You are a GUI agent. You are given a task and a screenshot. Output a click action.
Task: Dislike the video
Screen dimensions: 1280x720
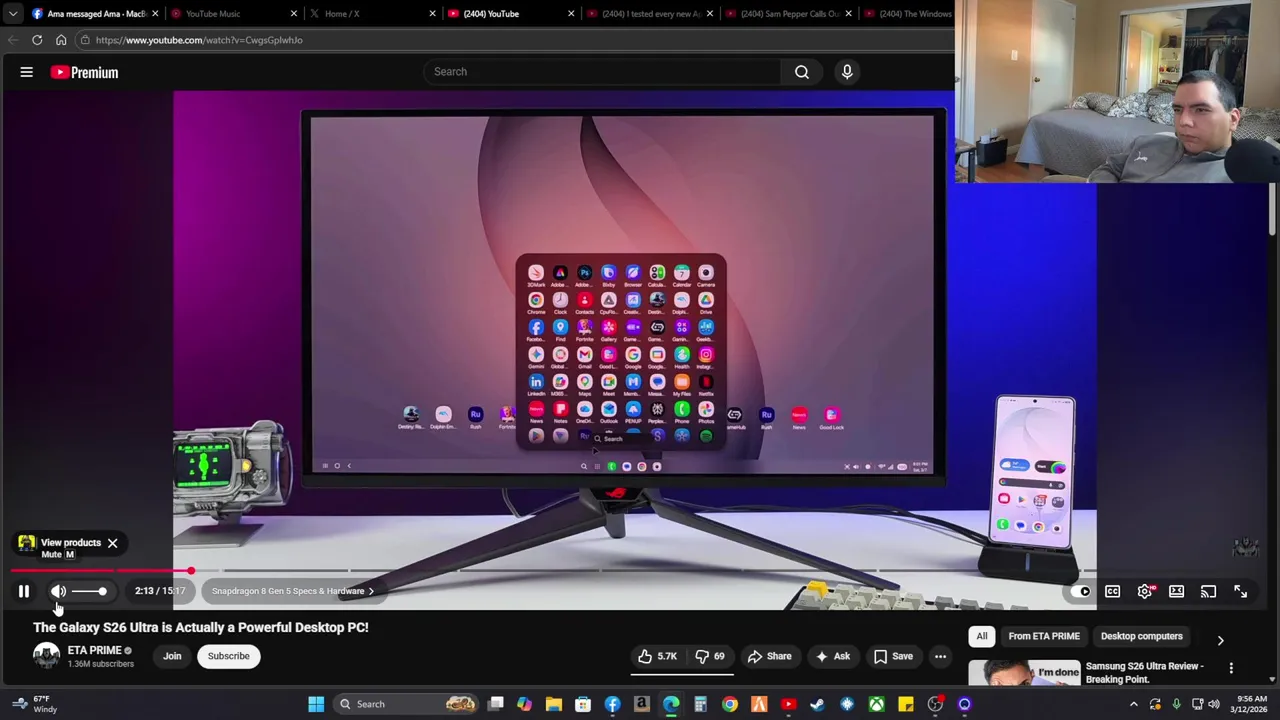[710, 656]
